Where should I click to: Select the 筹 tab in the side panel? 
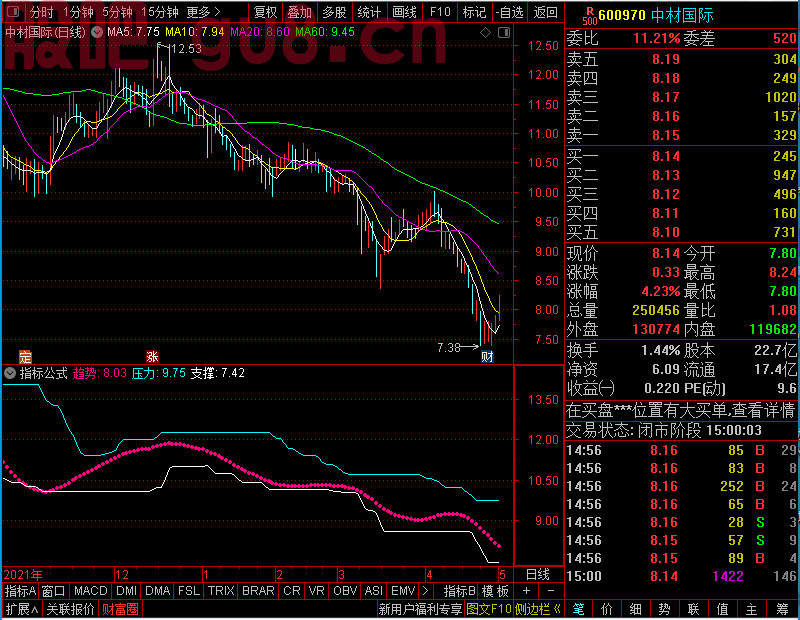783,609
